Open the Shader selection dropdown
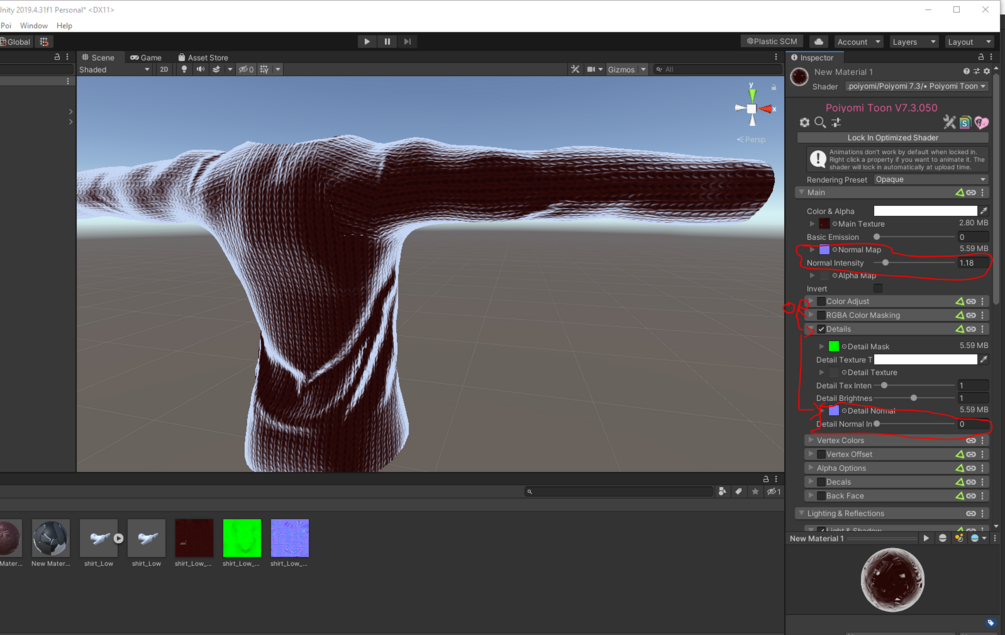 (x=916, y=86)
